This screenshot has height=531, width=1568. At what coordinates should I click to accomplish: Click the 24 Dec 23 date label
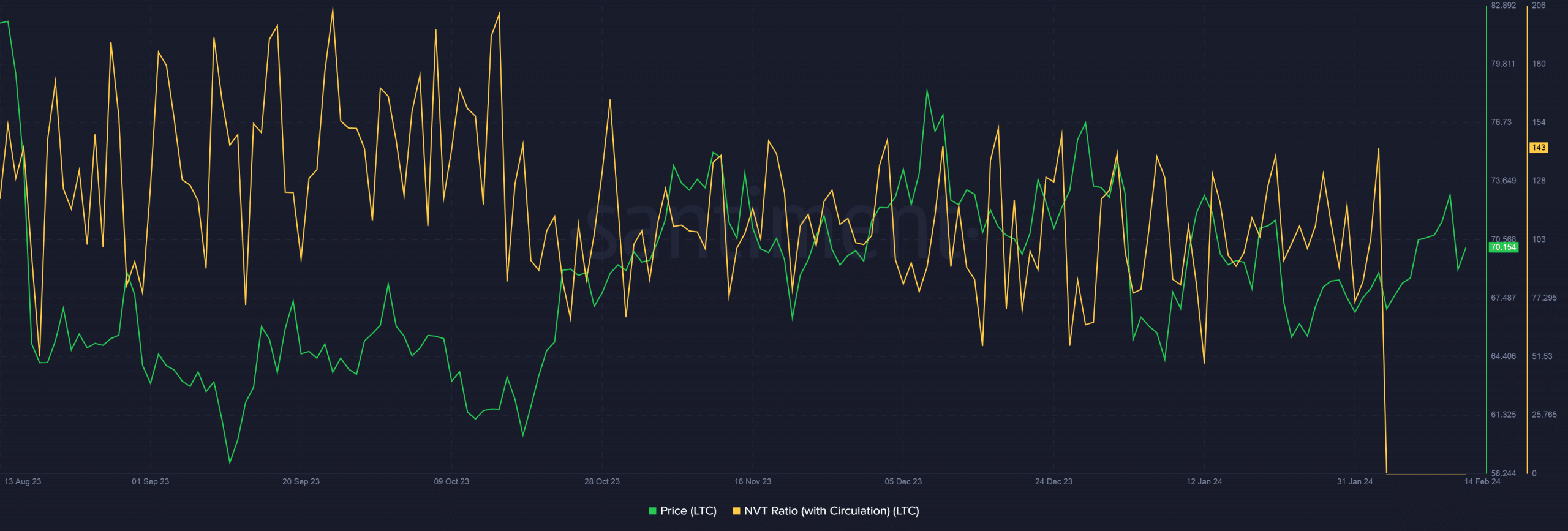1053,481
